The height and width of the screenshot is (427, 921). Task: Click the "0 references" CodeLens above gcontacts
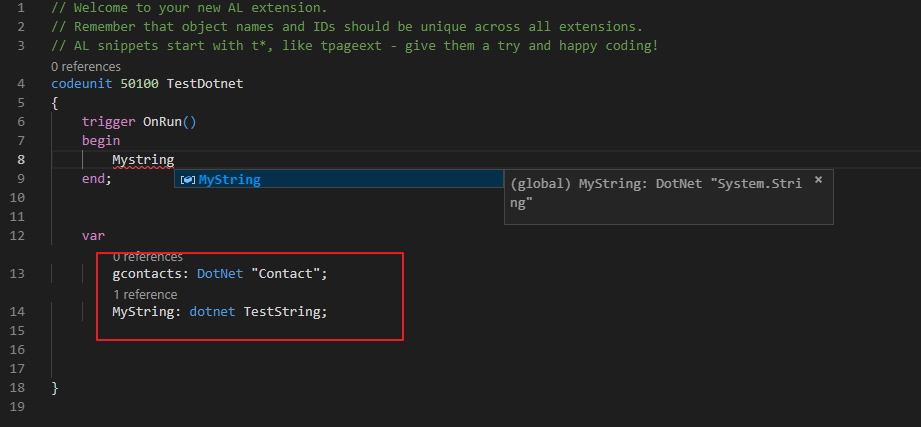point(147,257)
